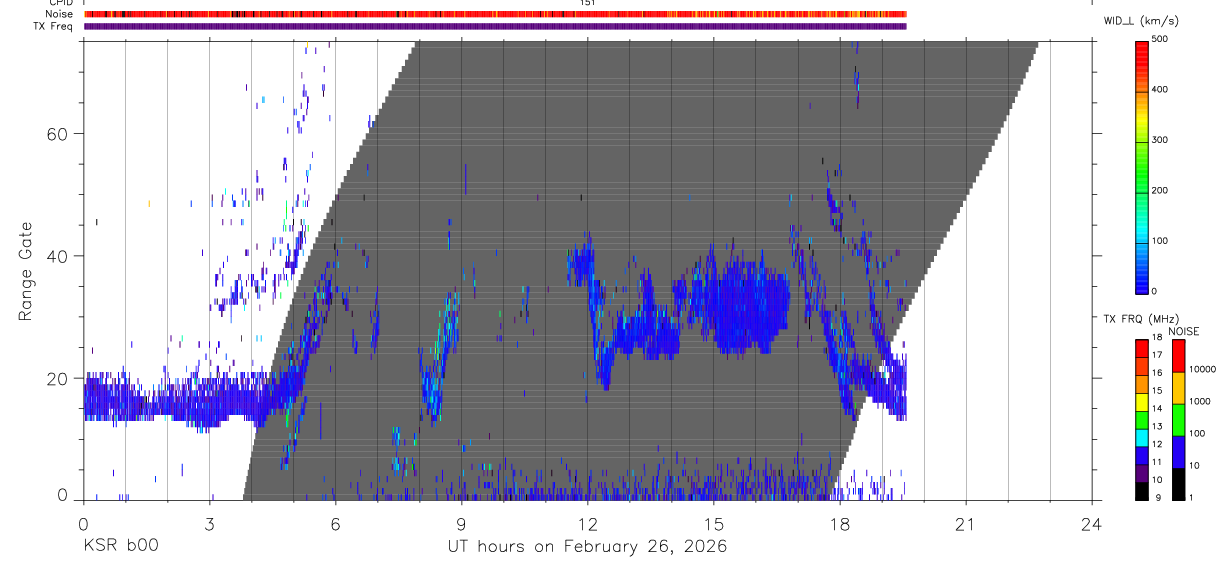The width and height of the screenshot is (1228, 567).
Task: Click the green segment of NOISE color bar
Action: pos(1177,420)
